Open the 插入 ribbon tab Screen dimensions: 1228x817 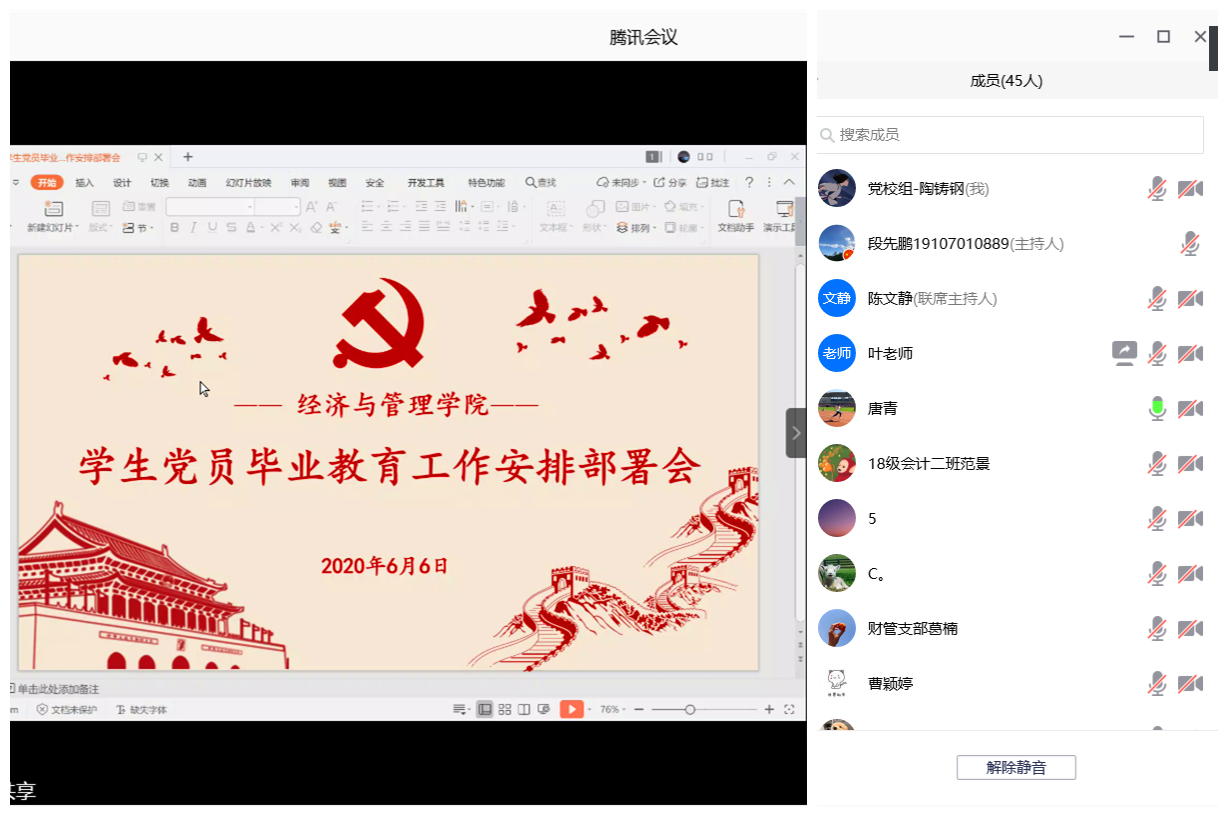(85, 183)
